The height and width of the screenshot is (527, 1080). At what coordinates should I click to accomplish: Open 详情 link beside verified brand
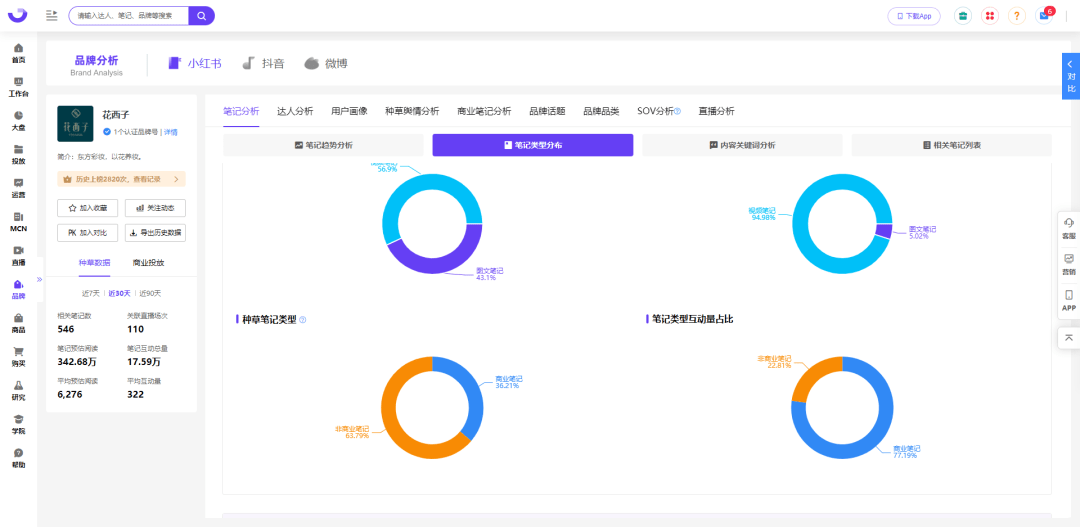[170, 132]
